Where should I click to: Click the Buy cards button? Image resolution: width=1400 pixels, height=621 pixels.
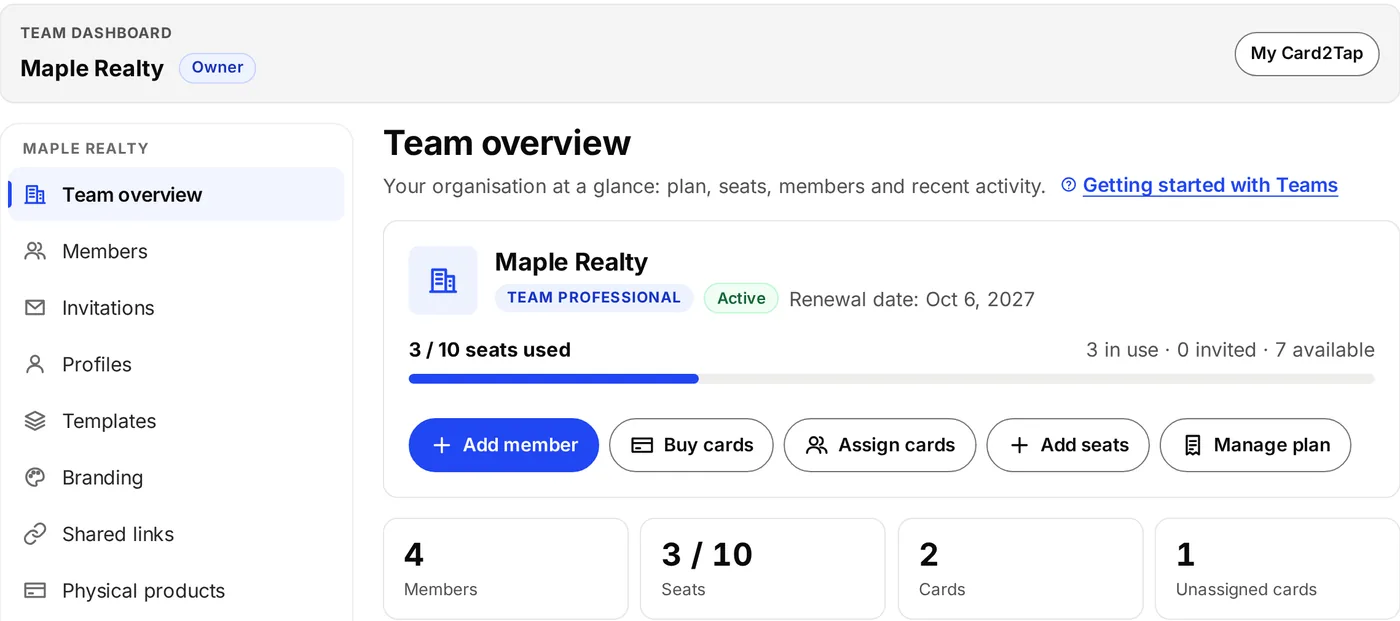coord(691,445)
